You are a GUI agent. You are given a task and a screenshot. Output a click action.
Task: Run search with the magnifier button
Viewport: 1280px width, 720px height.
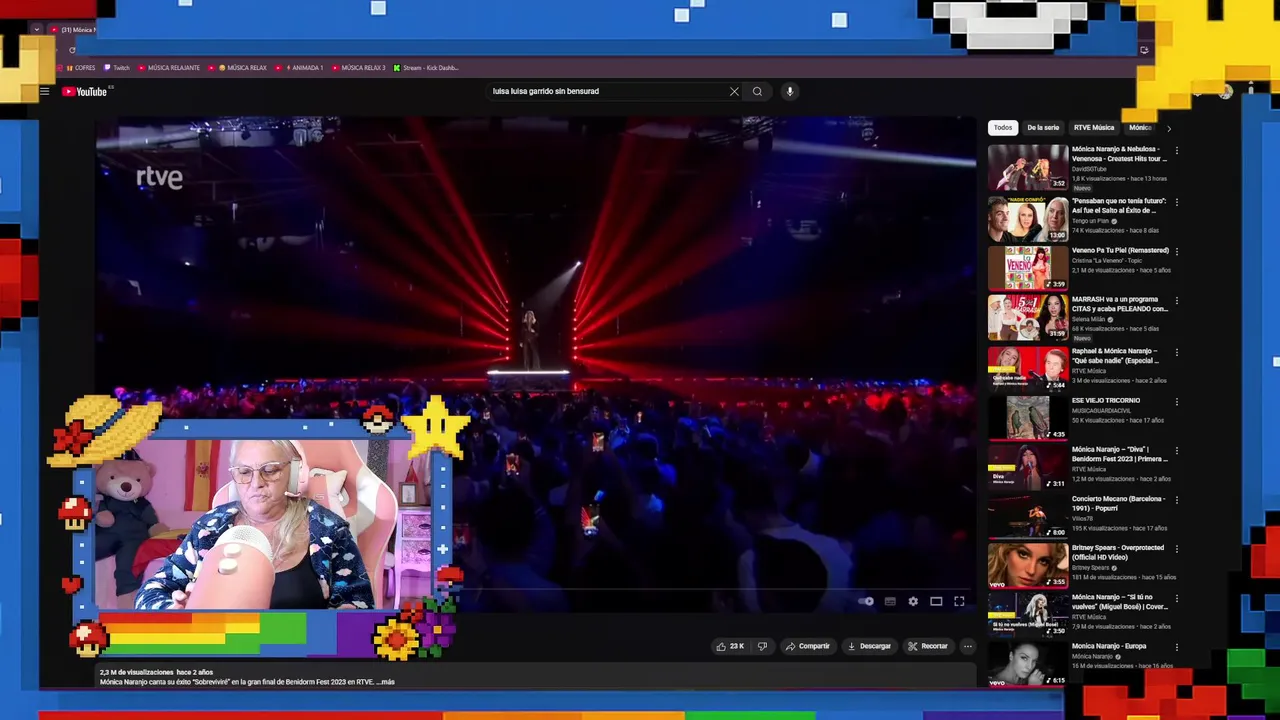click(x=757, y=91)
